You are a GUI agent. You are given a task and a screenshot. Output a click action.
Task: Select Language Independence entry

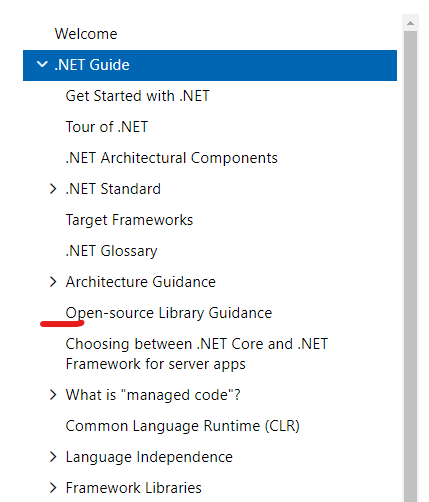pos(149,457)
